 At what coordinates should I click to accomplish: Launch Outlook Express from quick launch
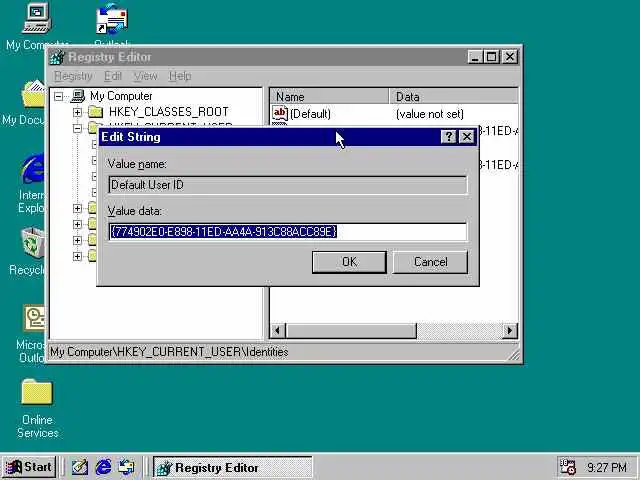pyautogui.click(x=126, y=467)
